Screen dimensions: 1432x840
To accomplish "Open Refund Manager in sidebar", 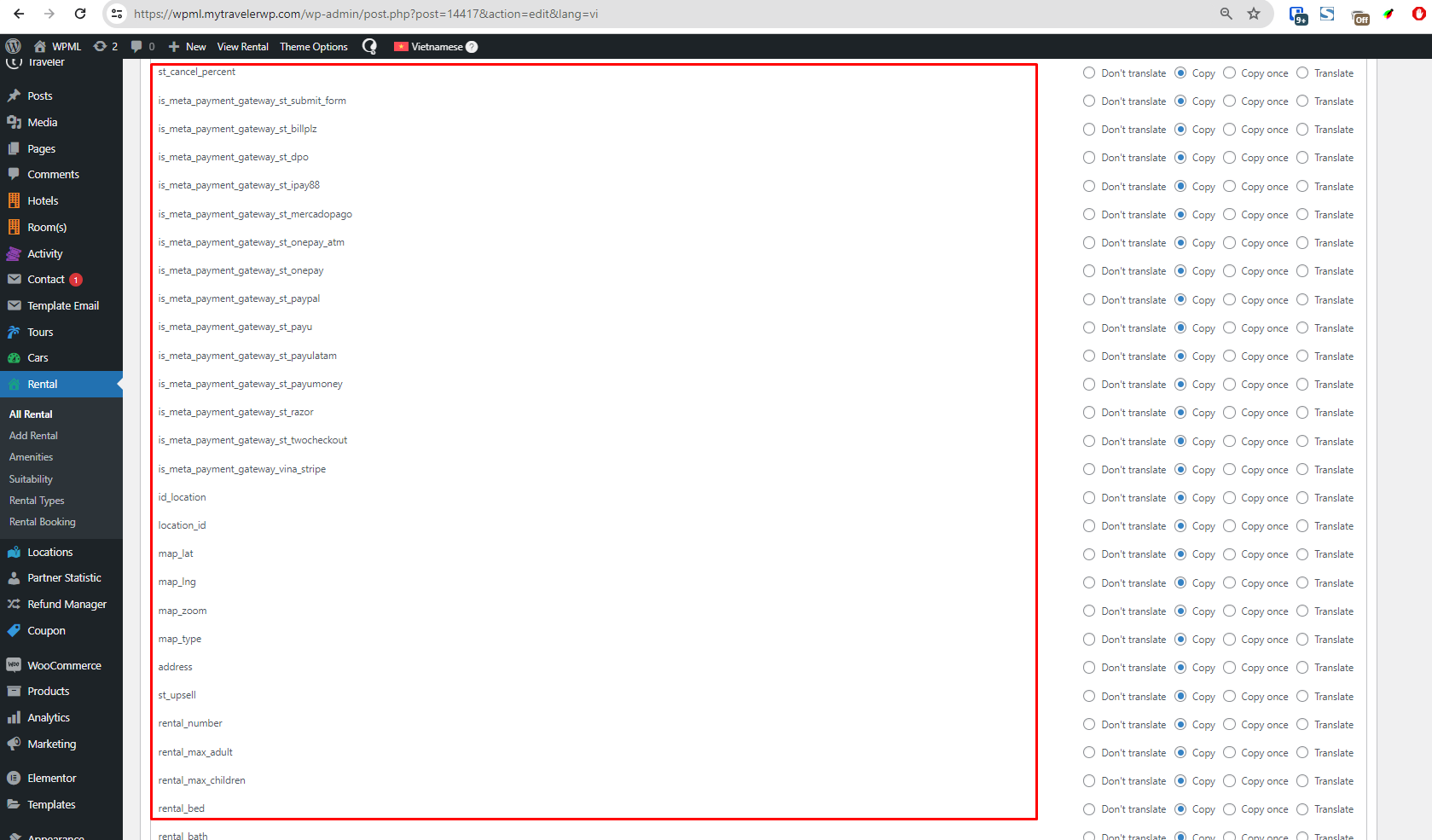I will (67, 605).
